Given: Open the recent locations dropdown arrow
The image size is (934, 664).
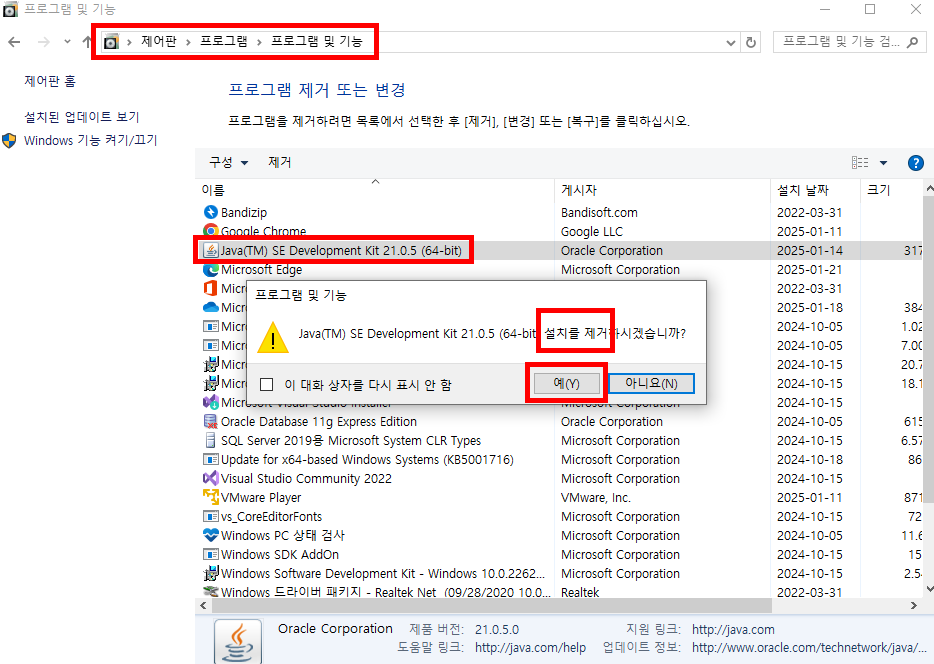Looking at the screenshot, I should point(67,42).
